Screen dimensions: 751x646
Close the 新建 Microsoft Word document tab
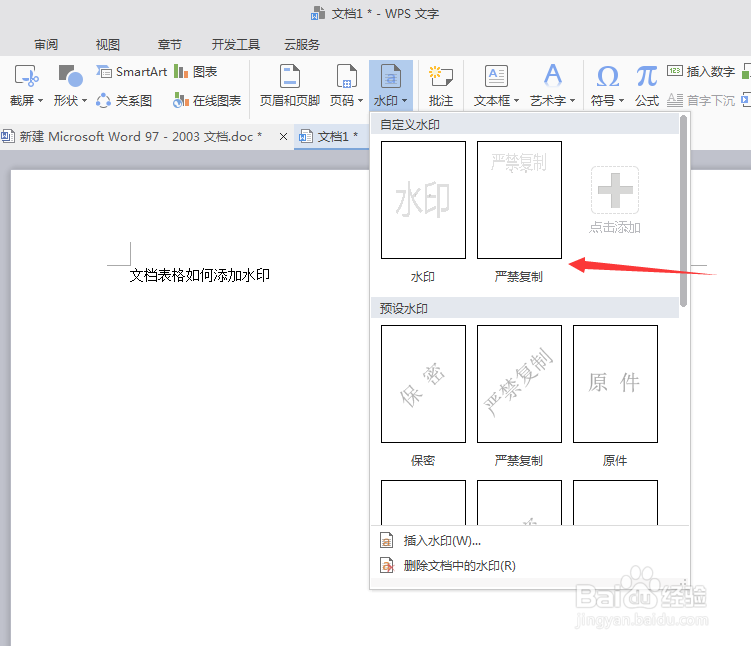click(283, 136)
